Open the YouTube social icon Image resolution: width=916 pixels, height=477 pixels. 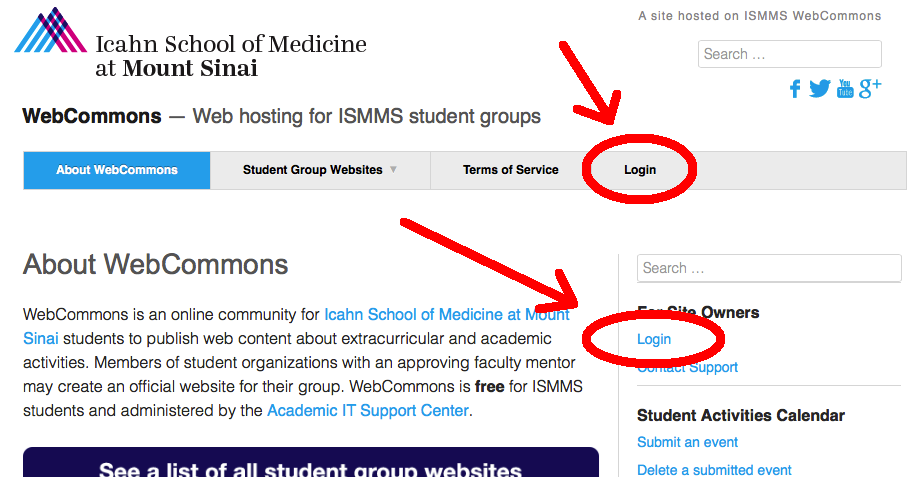pyautogui.click(x=845, y=88)
